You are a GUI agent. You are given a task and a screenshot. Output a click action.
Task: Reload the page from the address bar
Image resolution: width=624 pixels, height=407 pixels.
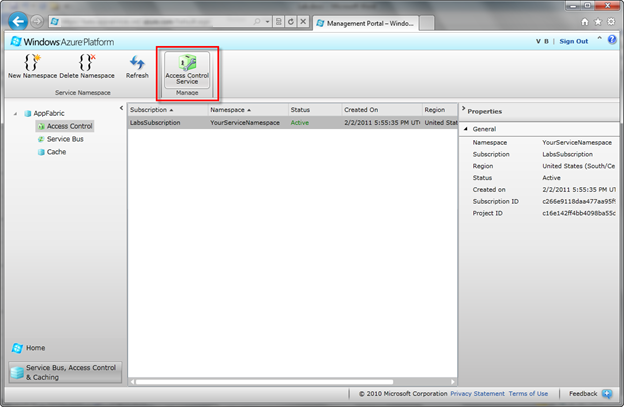pos(291,21)
